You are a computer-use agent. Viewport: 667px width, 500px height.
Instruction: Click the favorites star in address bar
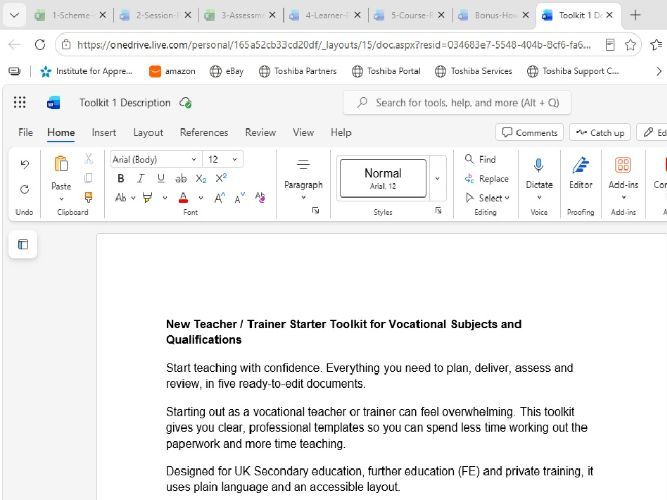[x=630, y=44]
